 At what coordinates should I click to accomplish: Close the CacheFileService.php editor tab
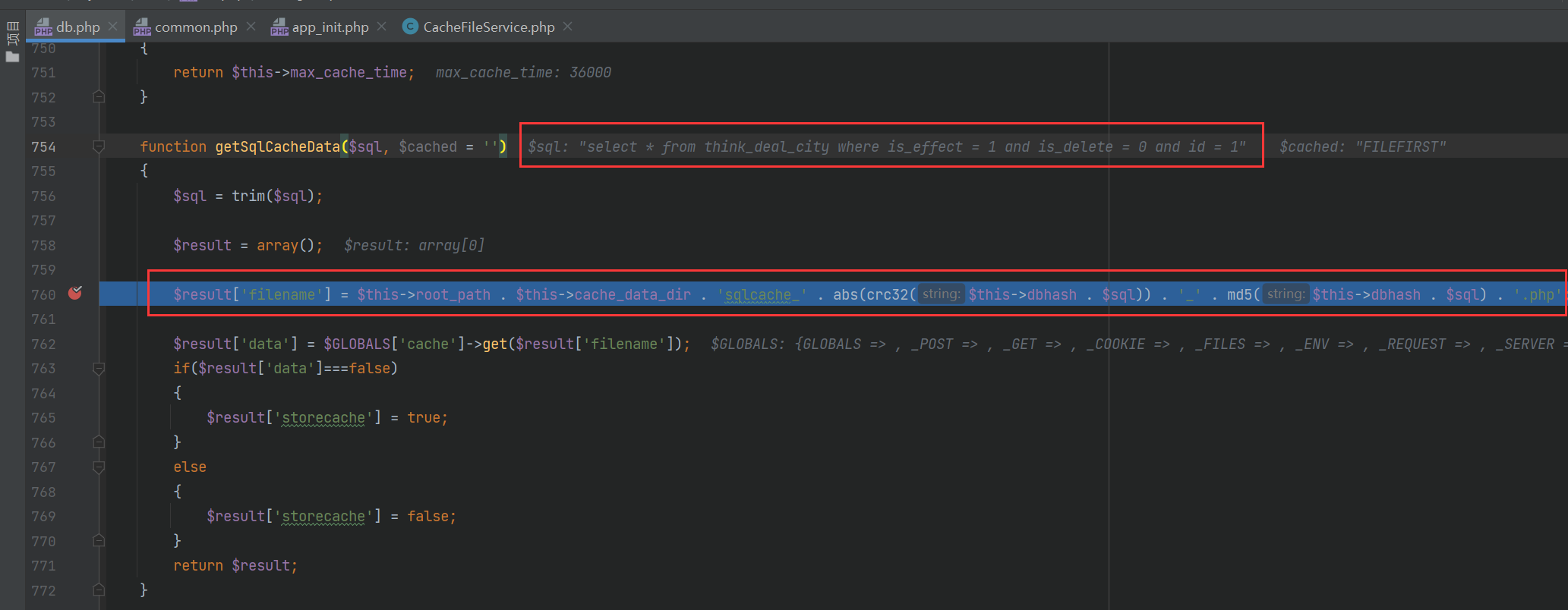click(568, 27)
